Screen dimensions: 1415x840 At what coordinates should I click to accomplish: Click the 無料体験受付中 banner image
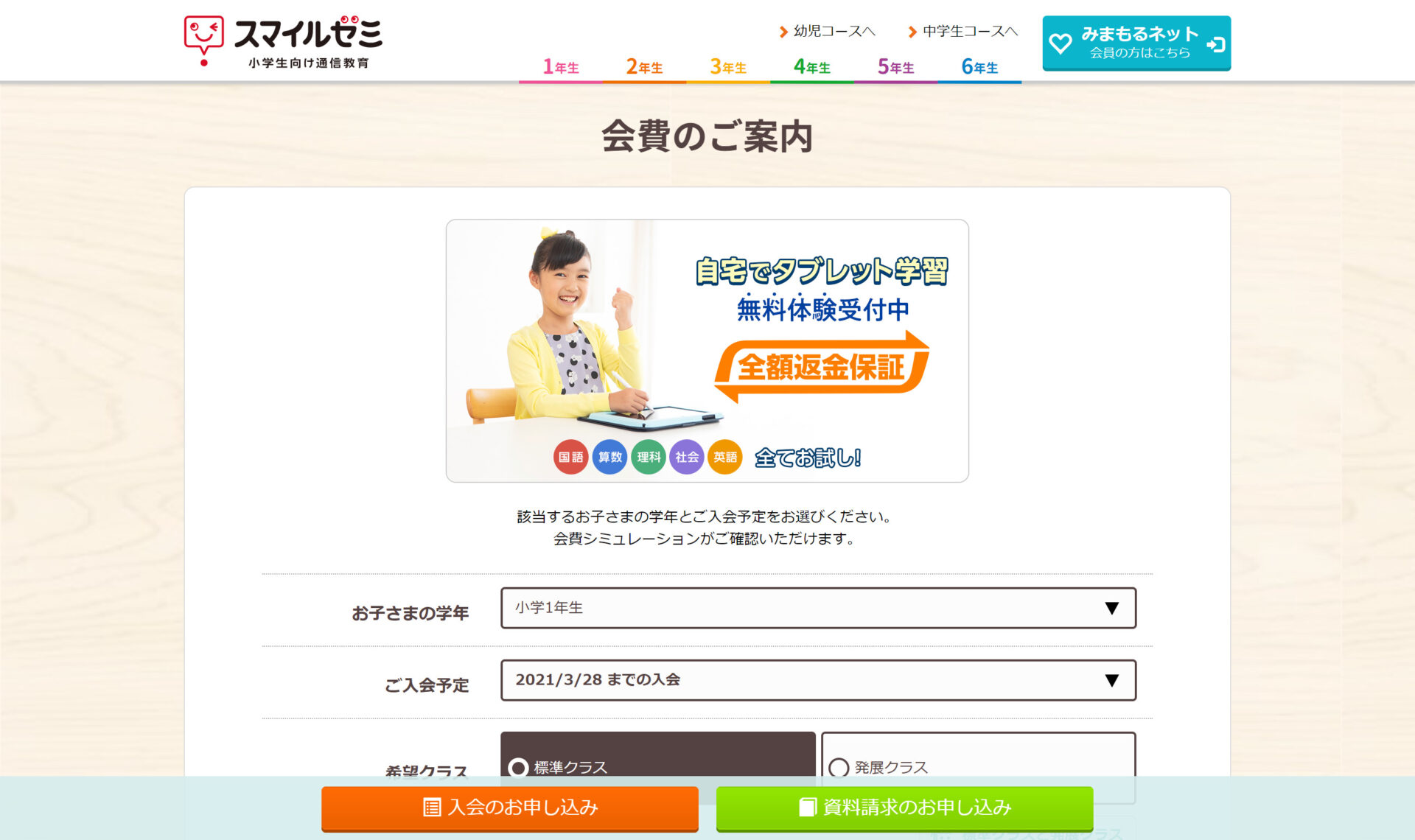click(707, 351)
